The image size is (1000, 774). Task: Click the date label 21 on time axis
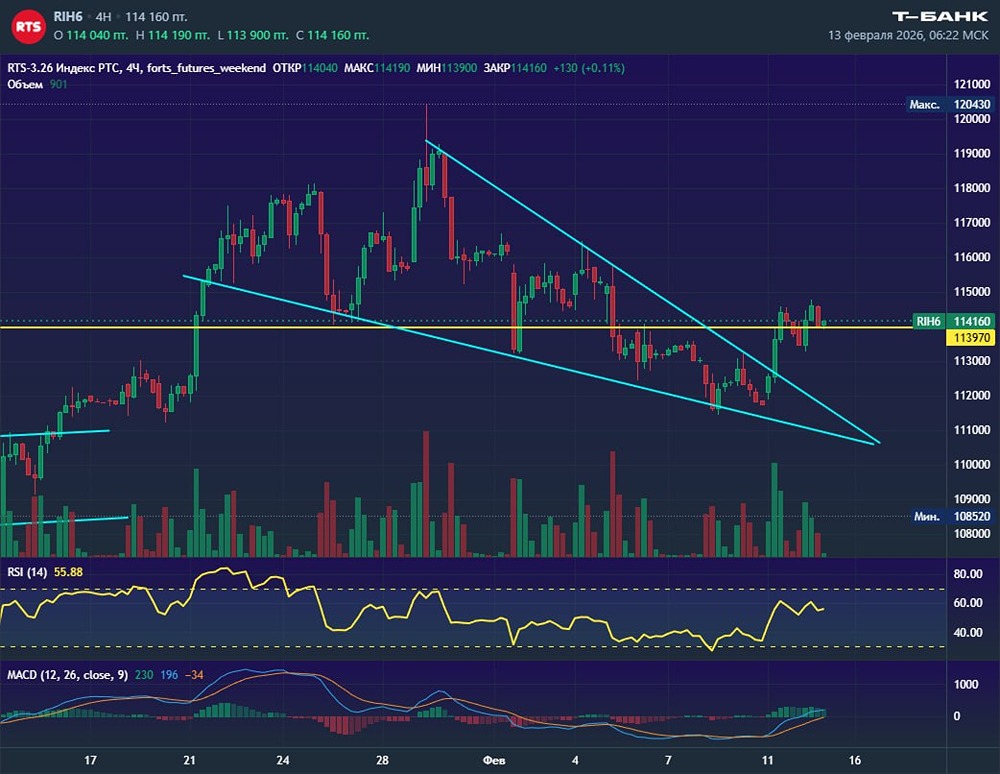(x=189, y=760)
